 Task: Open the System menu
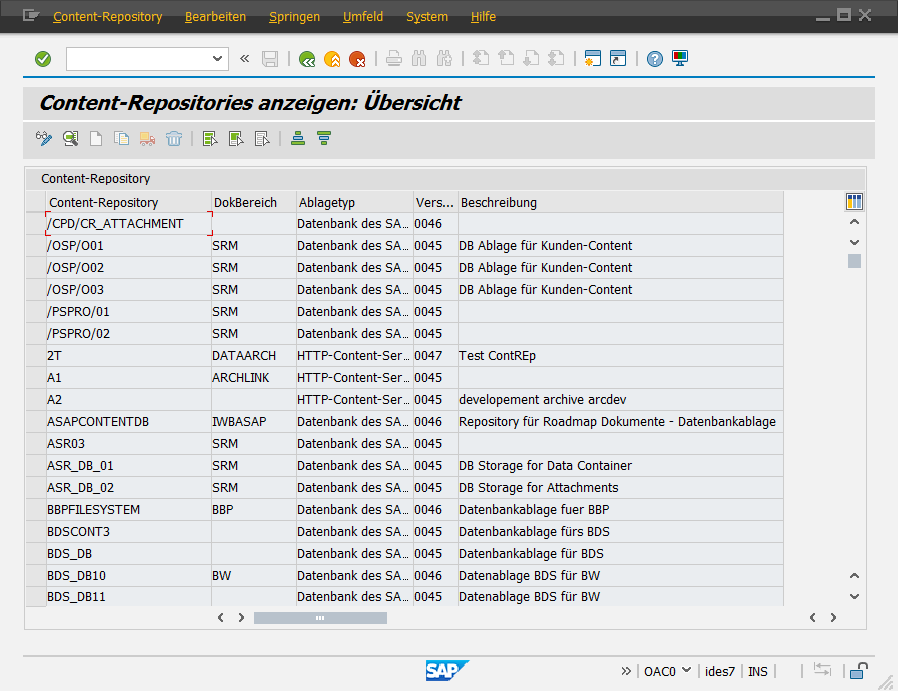click(427, 17)
